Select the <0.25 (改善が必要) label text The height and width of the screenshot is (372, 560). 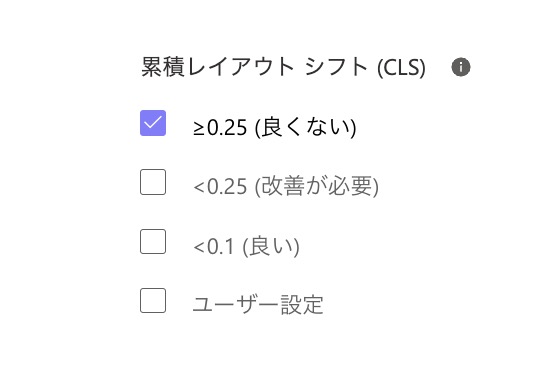click(x=286, y=186)
